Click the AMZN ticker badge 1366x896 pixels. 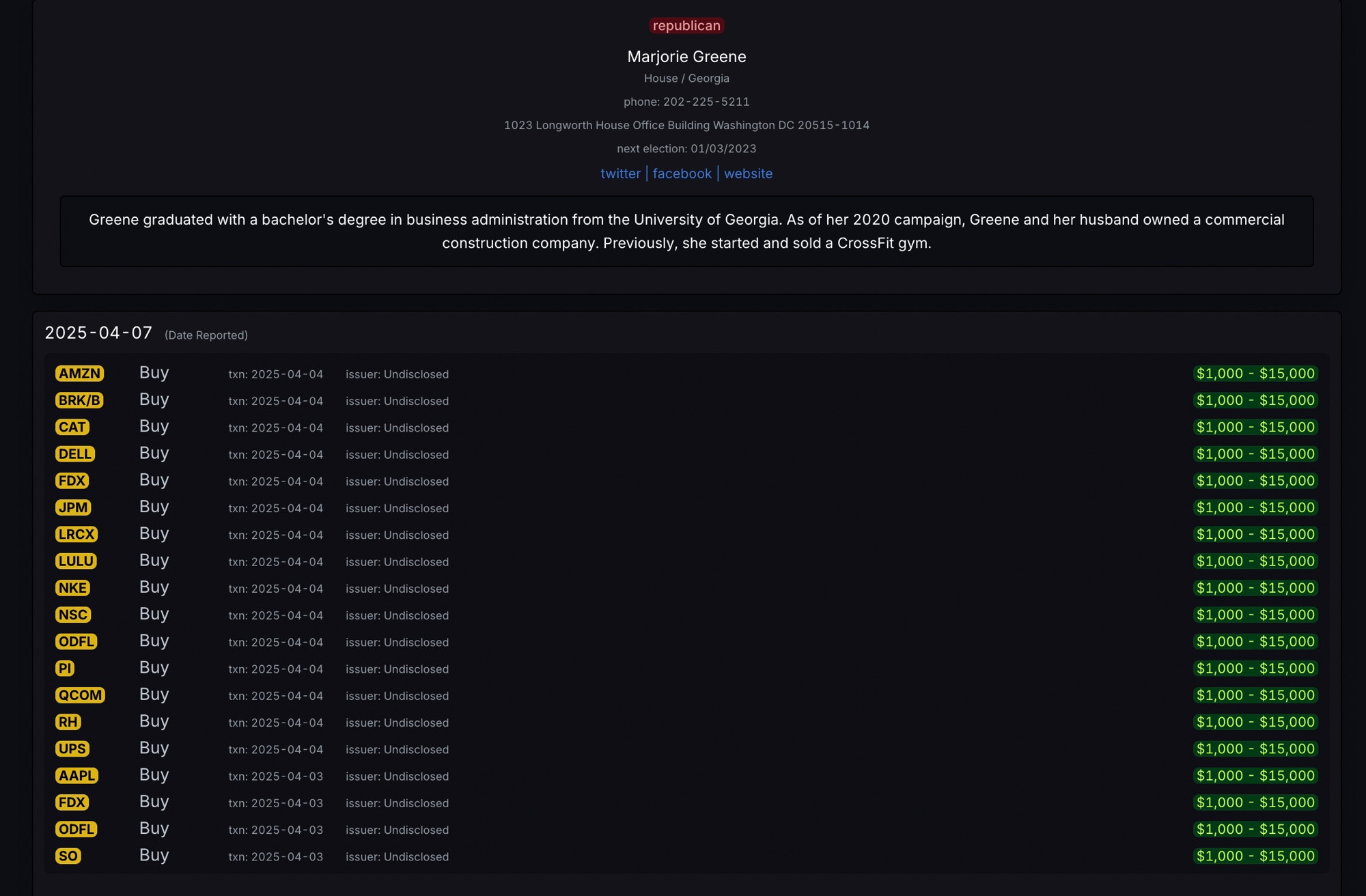click(80, 374)
